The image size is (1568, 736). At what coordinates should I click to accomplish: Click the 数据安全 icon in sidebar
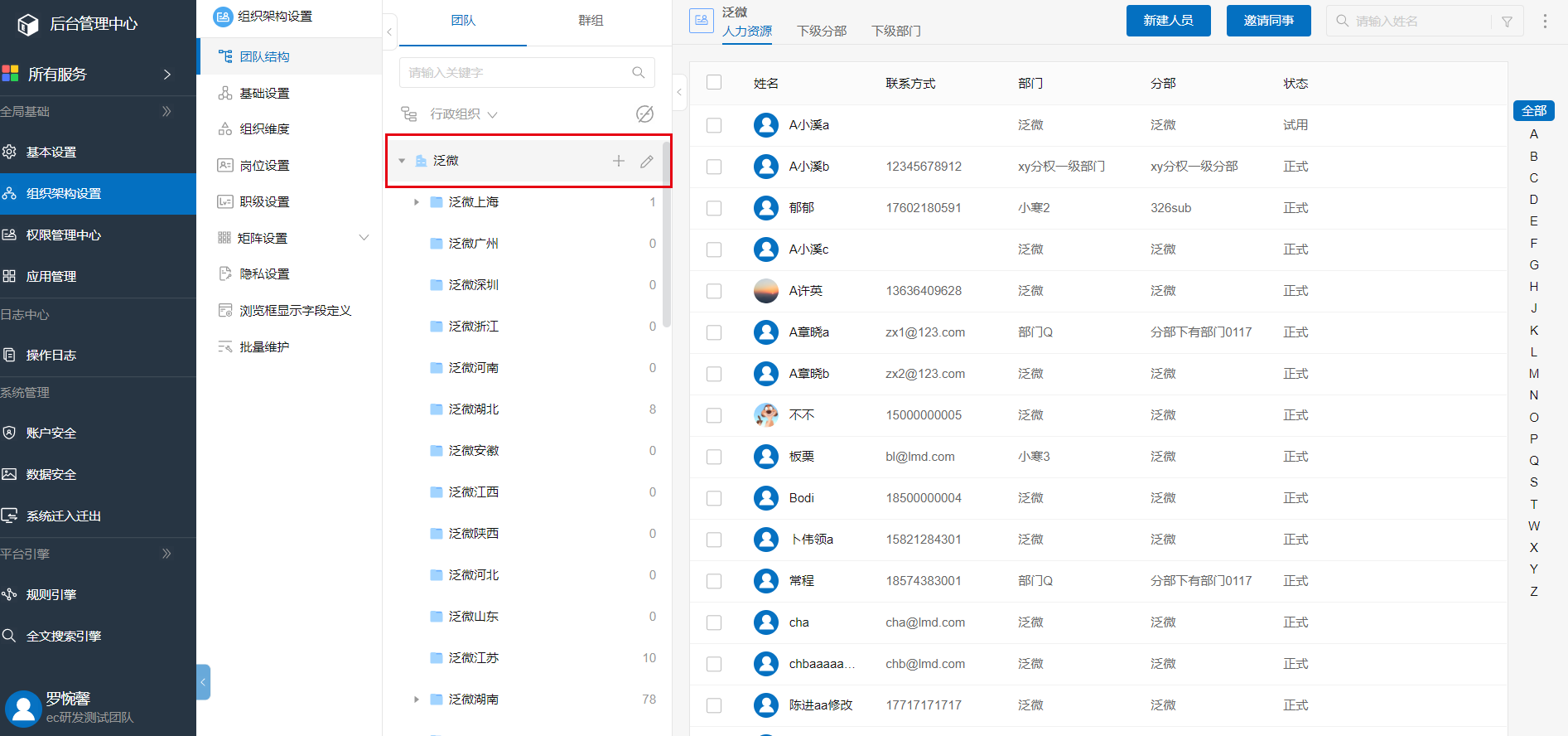(x=9, y=474)
